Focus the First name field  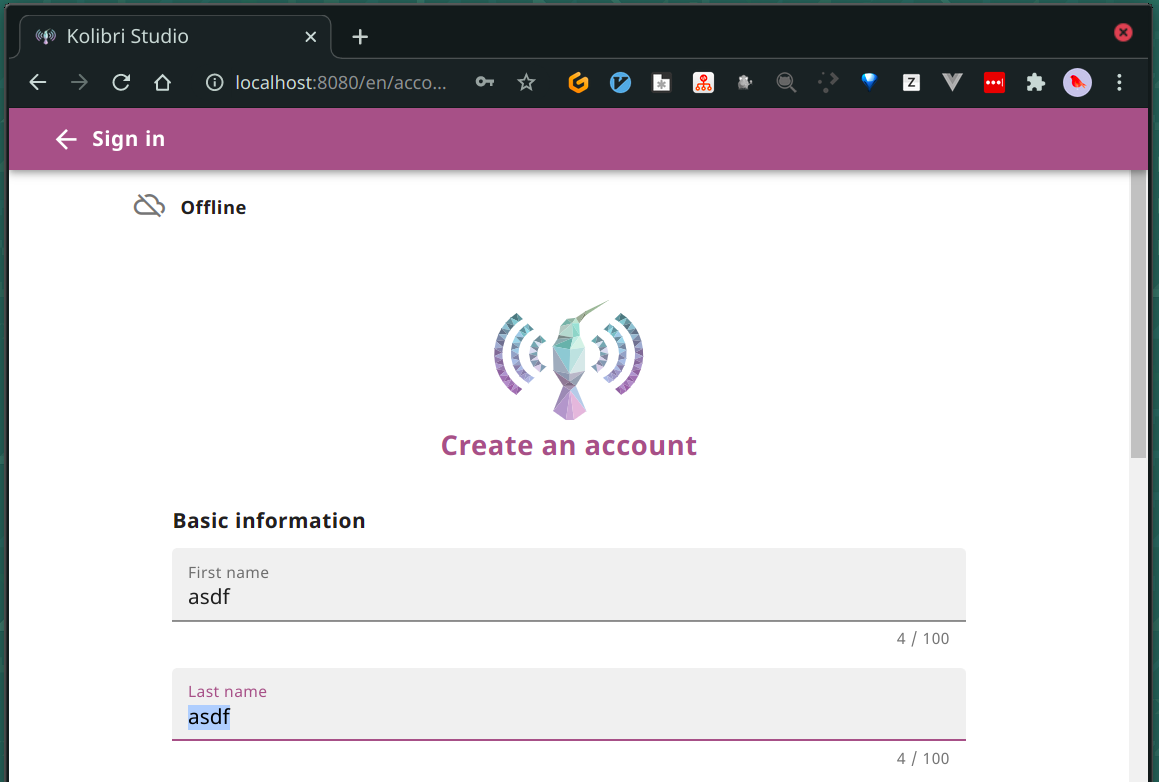click(568, 584)
